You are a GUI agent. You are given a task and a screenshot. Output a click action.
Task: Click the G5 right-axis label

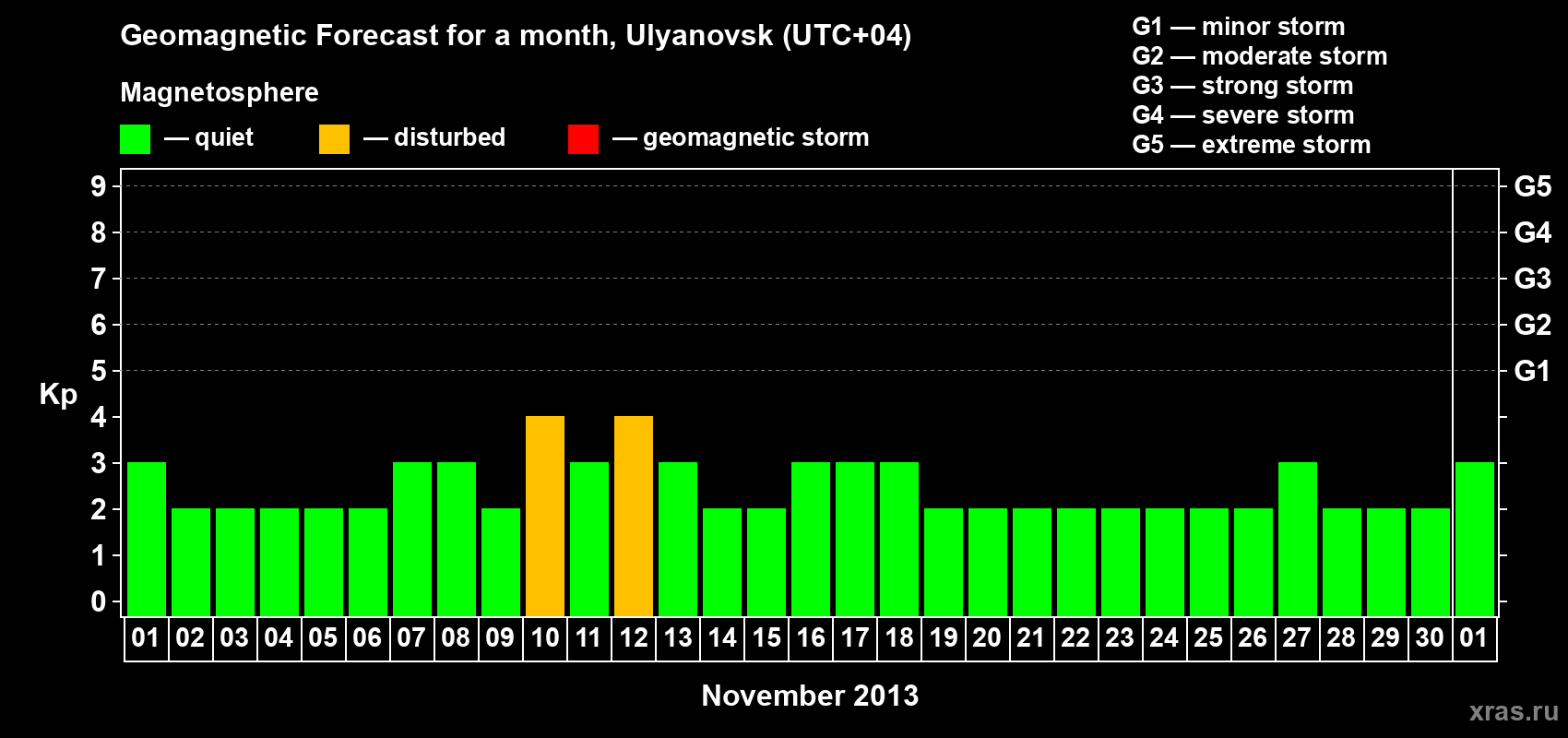(x=1533, y=186)
